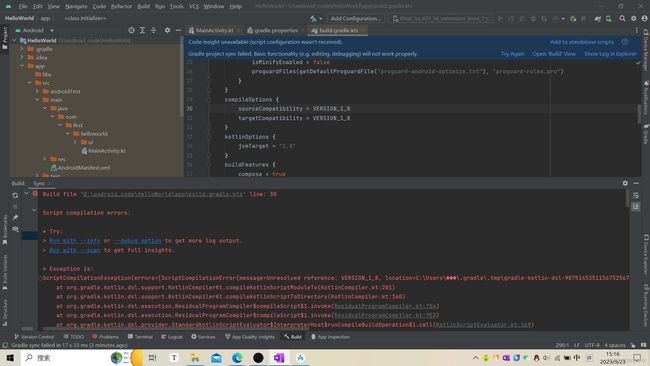This screenshot has width=650, height=366.
Task: Hide the Project panel with minus icon
Action: click(178, 30)
